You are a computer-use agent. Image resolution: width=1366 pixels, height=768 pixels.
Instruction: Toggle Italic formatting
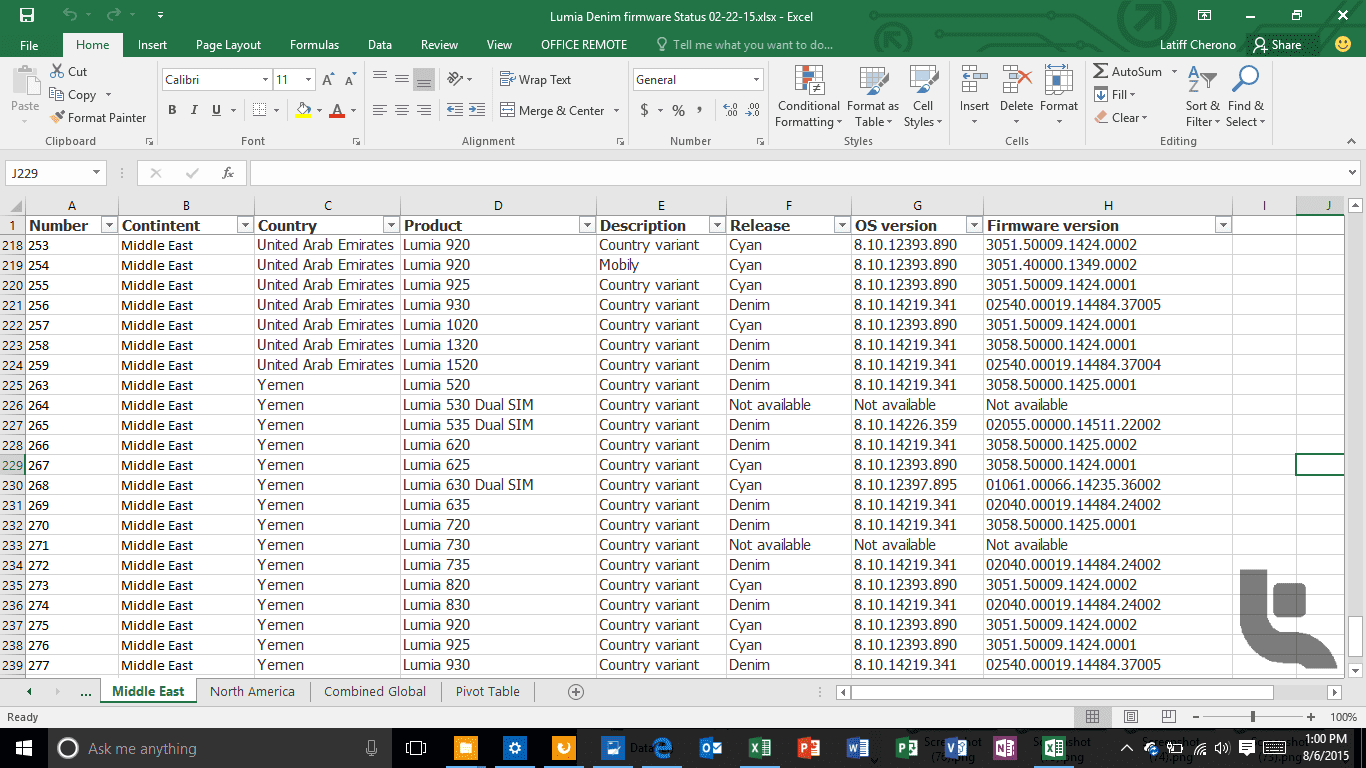coord(194,111)
